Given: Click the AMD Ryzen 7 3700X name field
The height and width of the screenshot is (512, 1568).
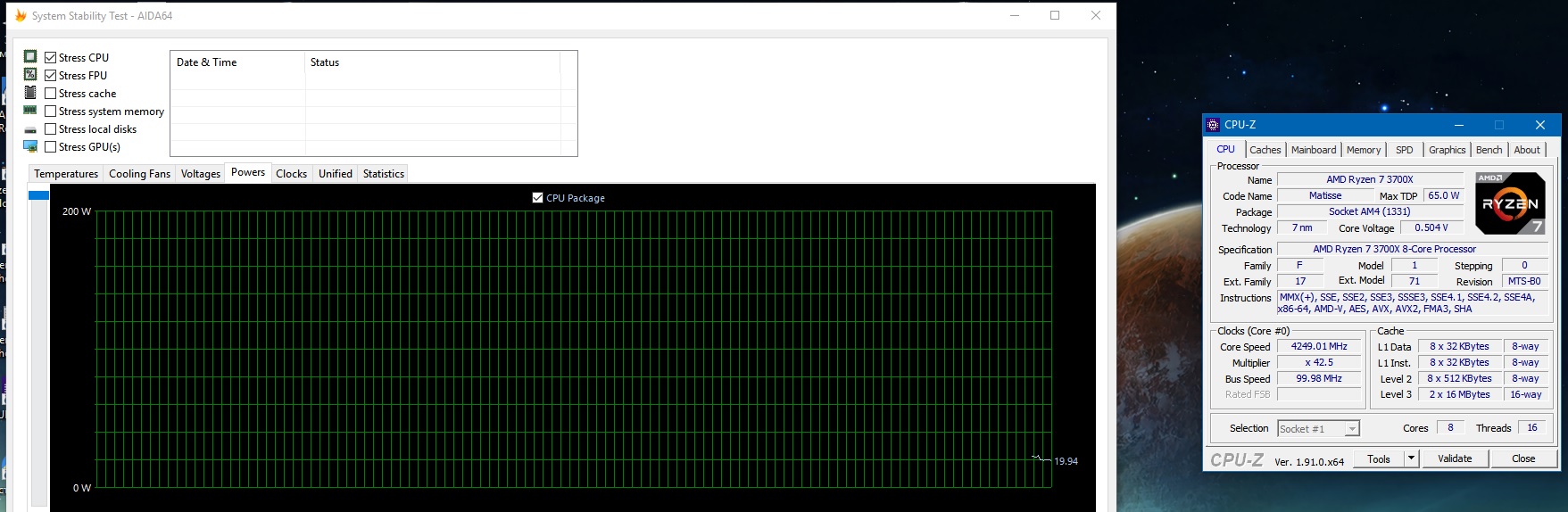Looking at the screenshot, I should tap(1370, 179).
